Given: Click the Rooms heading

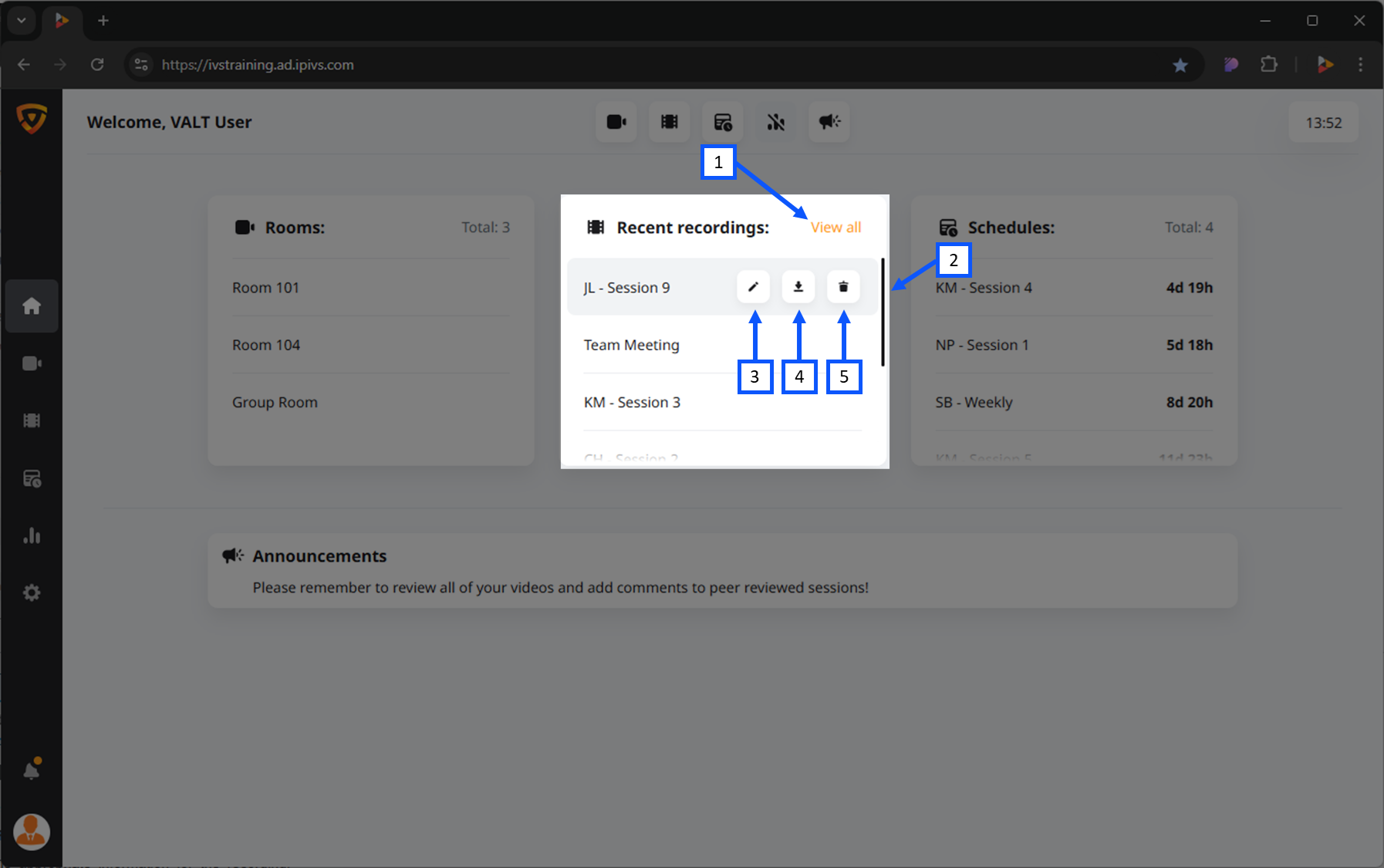Looking at the screenshot, I should [x=295, y=228].
